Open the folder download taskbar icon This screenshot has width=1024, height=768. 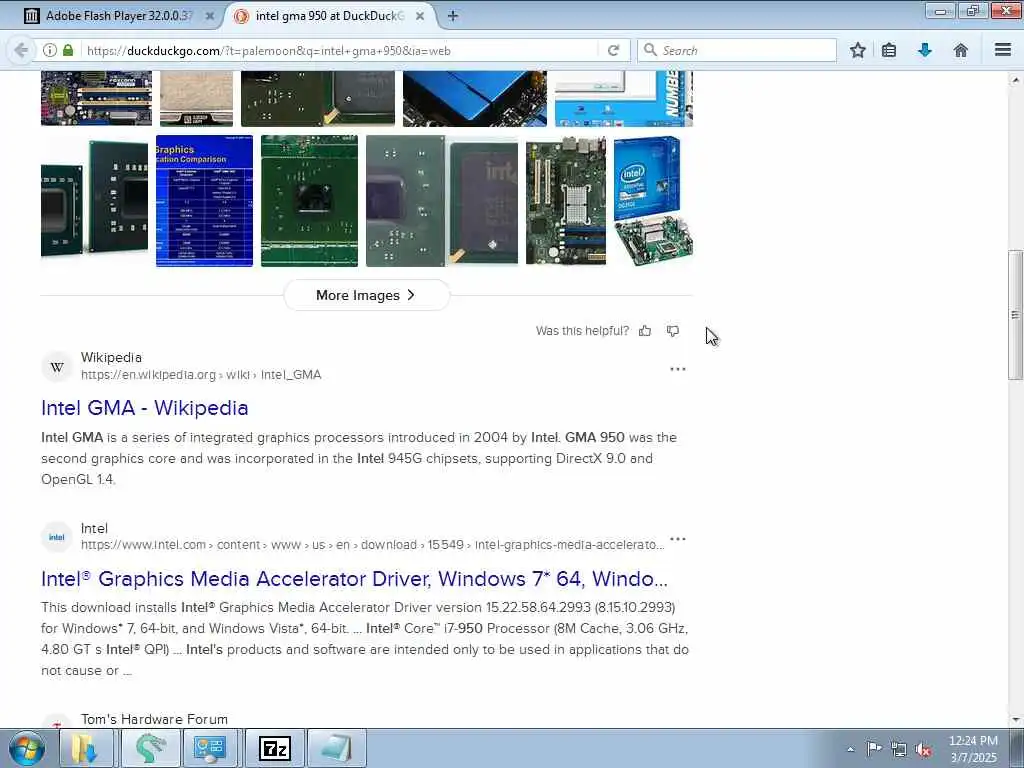[85, 748]
